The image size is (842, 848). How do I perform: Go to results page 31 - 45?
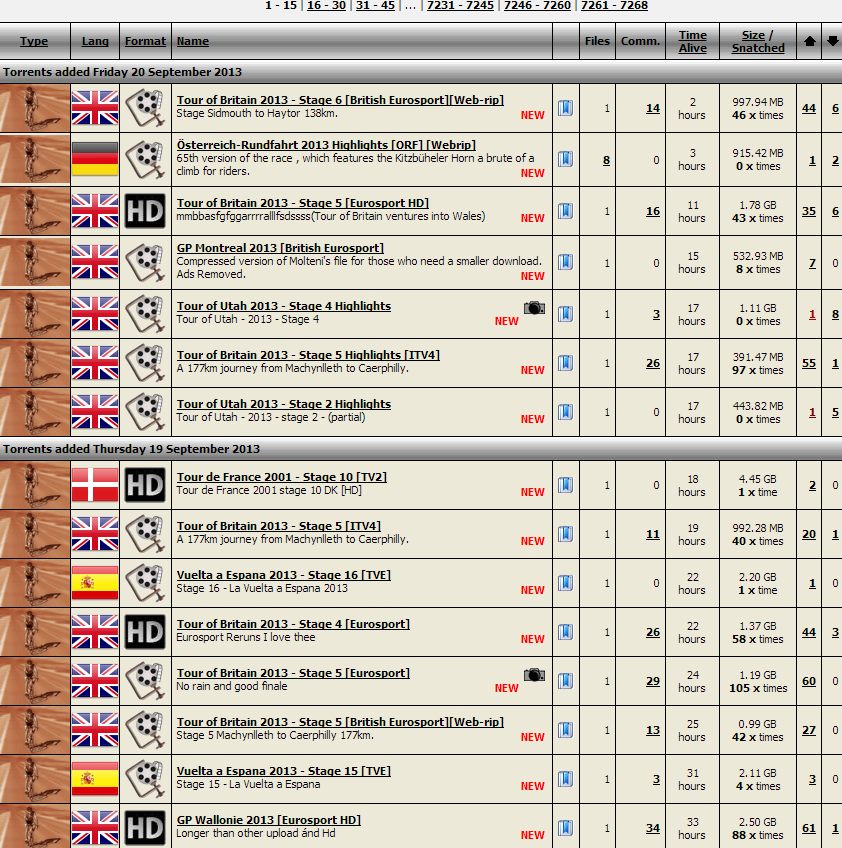[375, 5]
